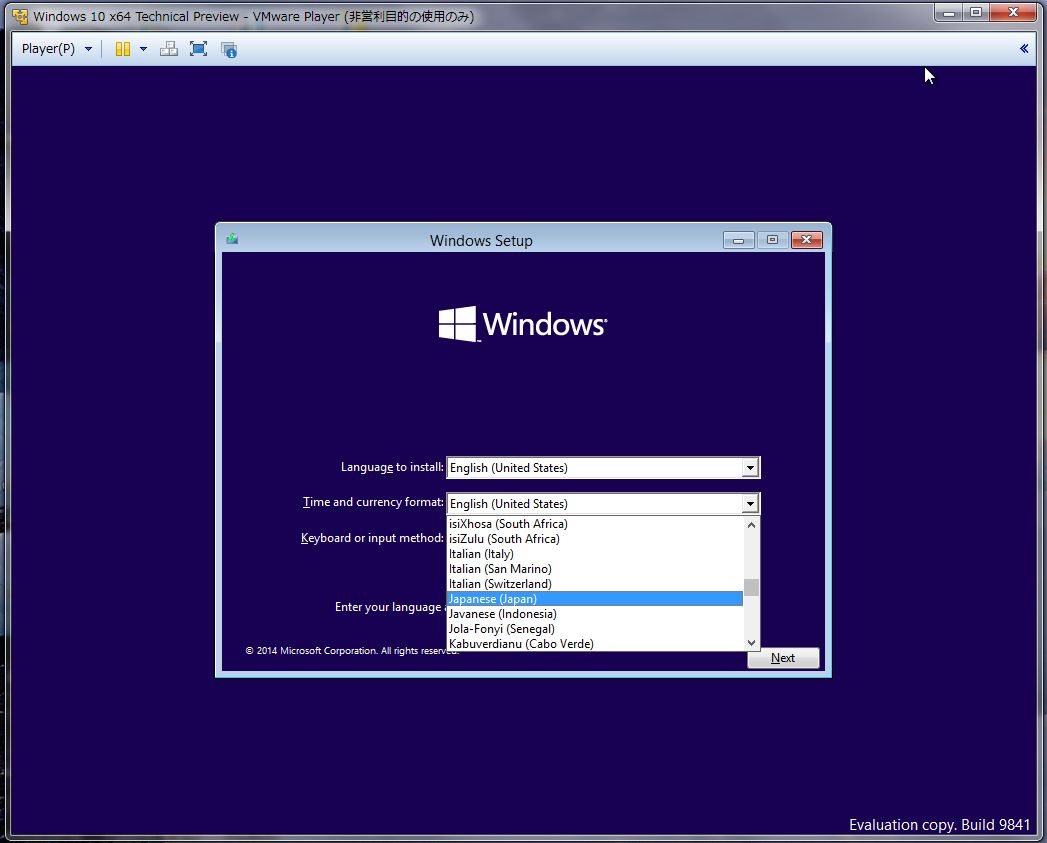The width and height of the screenshot is (1047, 843).
Task: Click the Unity mode toolbar icon
Action: 229,49
